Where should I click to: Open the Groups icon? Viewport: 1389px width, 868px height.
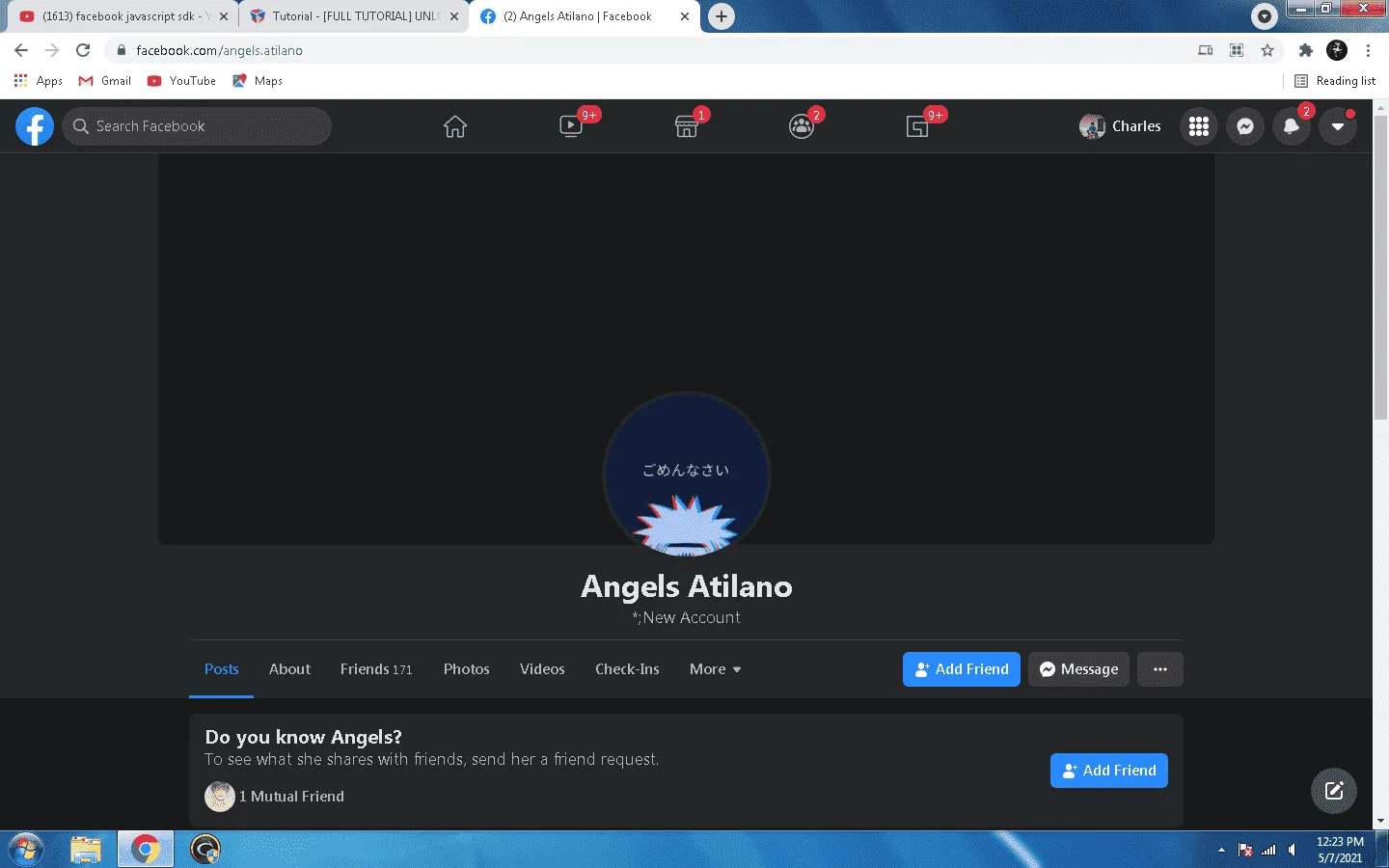tap(802, 126)
